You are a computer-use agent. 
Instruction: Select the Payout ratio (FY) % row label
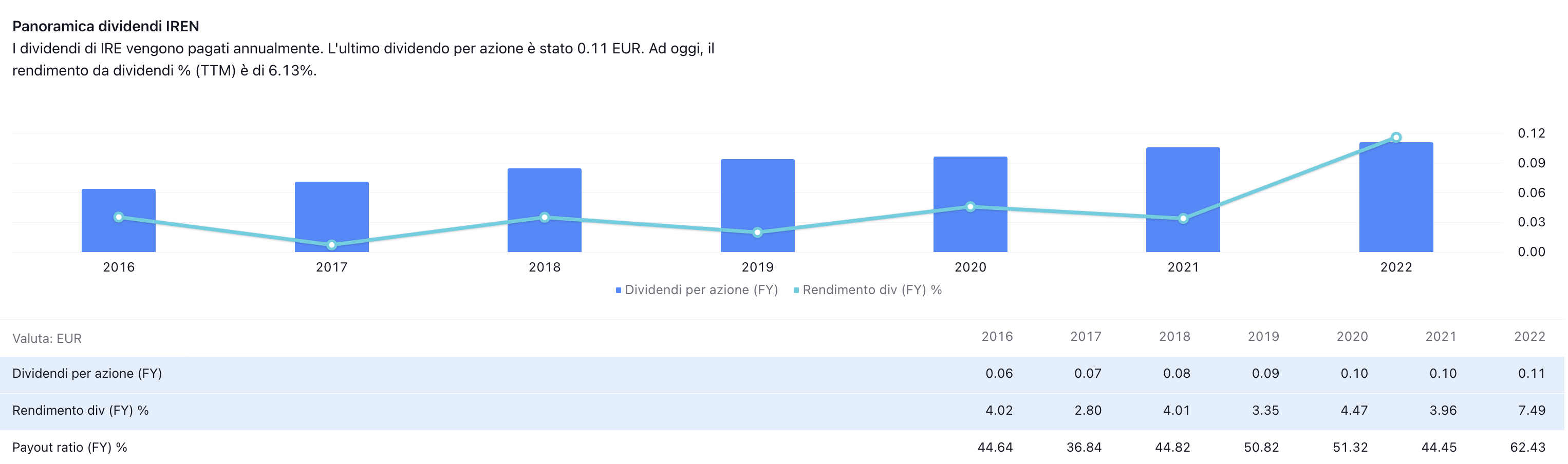pos(69,448)
